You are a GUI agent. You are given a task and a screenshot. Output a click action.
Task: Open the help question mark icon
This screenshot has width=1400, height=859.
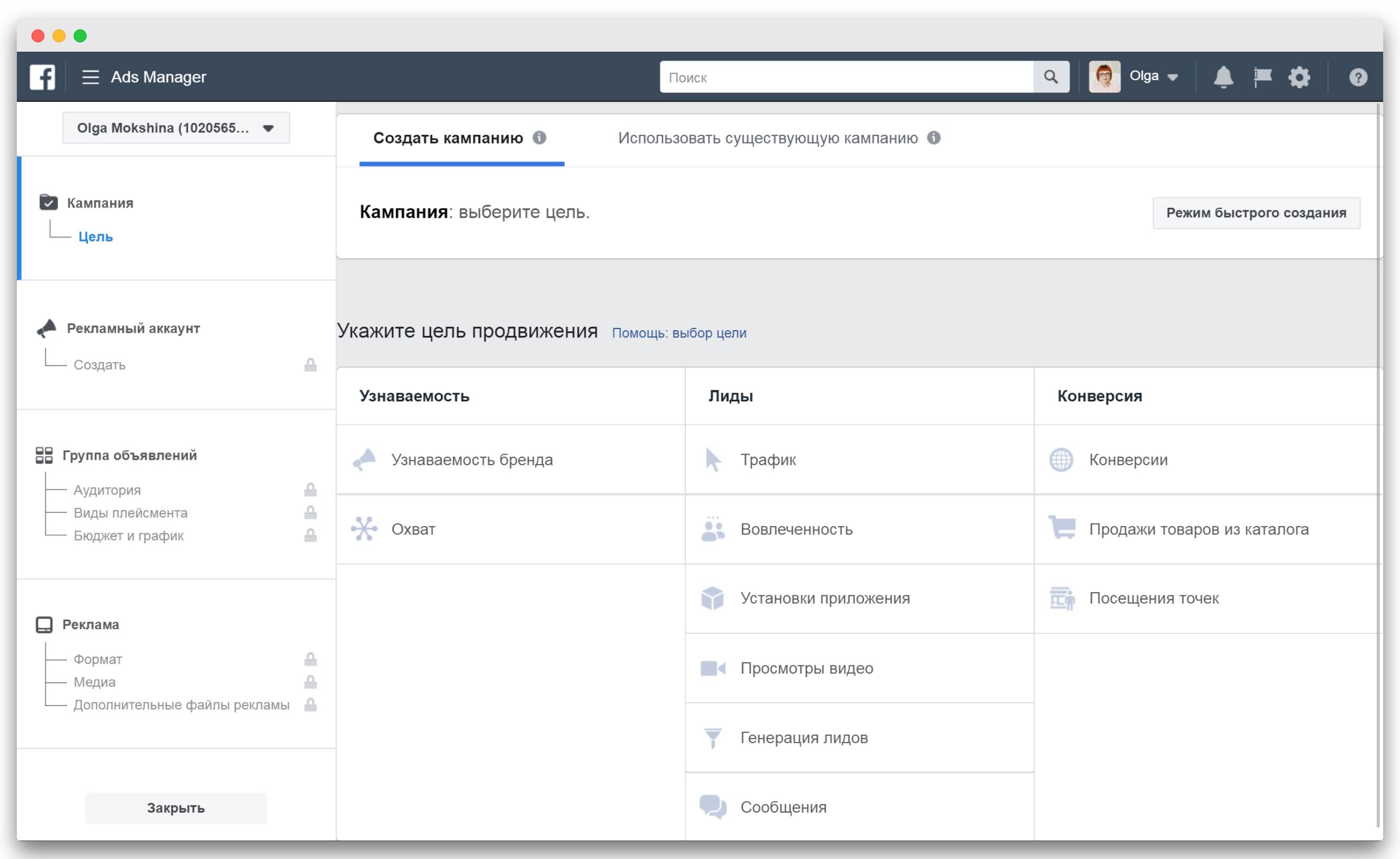coord(1358,77)
